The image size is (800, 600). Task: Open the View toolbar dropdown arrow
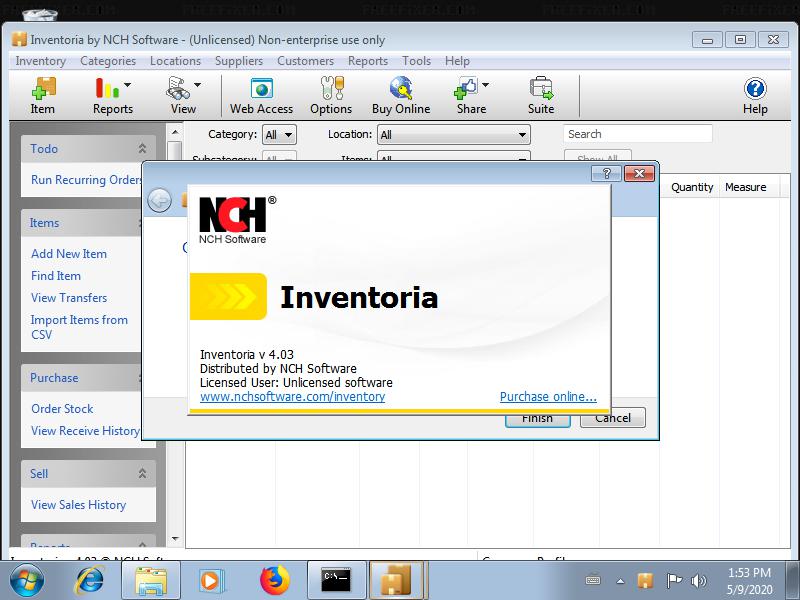pyautogui.click(x=197, y=85)
